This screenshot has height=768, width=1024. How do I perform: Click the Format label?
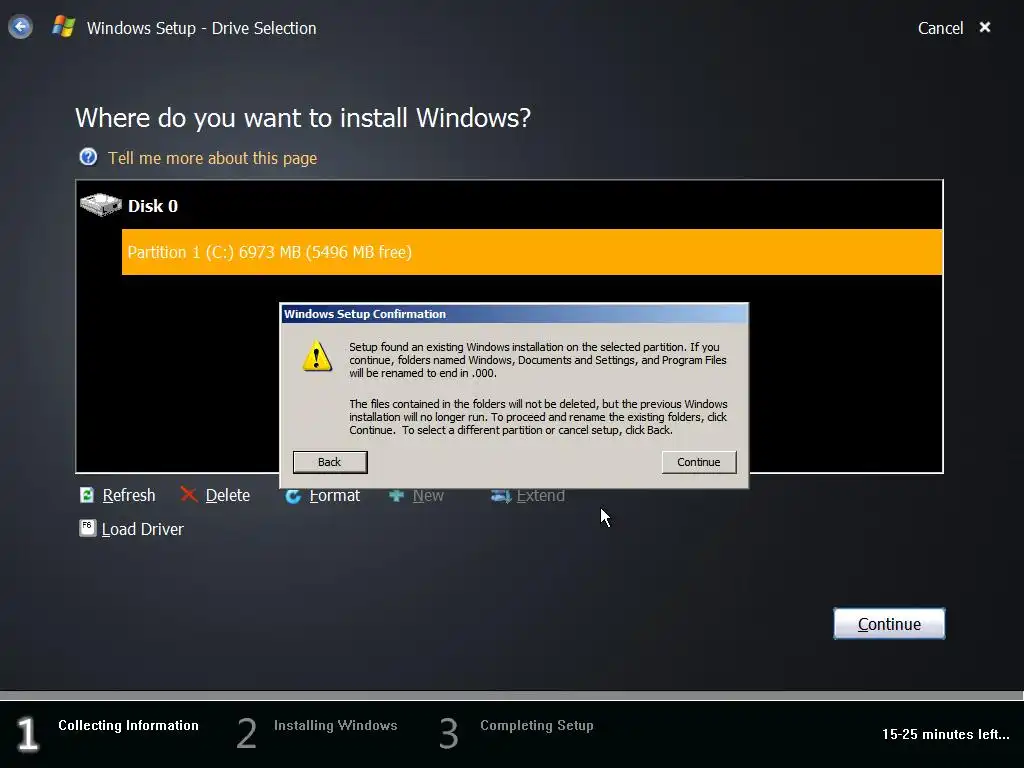[334, 496]
